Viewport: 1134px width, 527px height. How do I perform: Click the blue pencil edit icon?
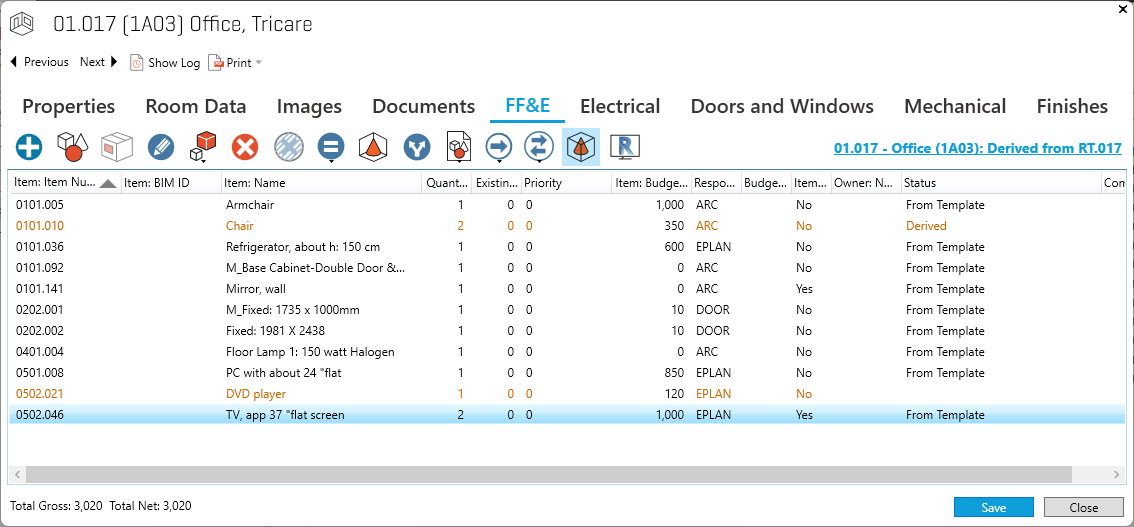point(160,148)
